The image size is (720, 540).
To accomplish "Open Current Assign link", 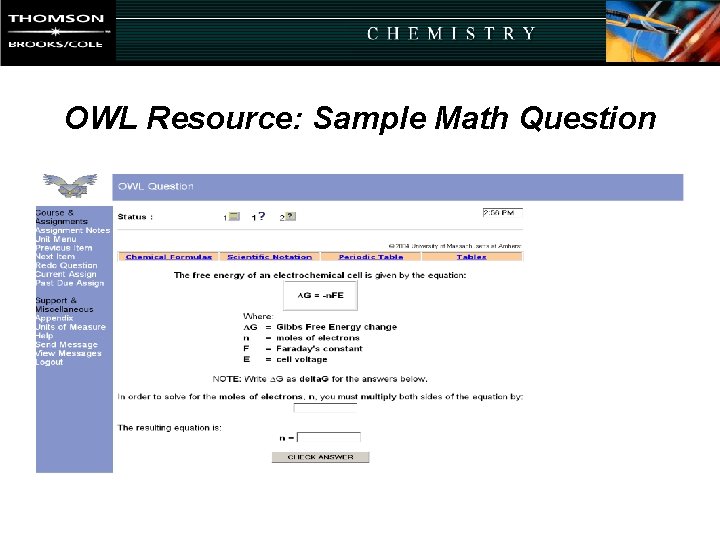I will [66, 274].
